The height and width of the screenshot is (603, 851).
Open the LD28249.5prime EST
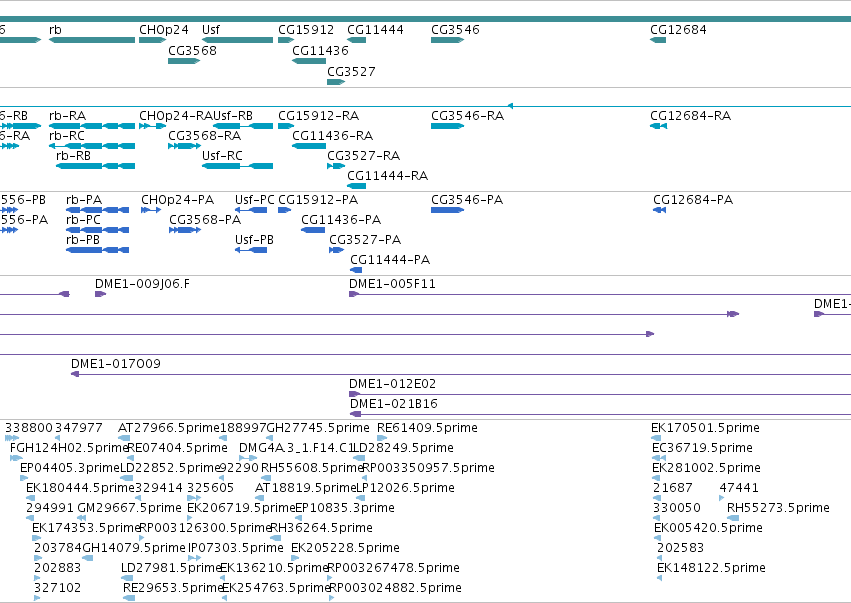point(359,458)
